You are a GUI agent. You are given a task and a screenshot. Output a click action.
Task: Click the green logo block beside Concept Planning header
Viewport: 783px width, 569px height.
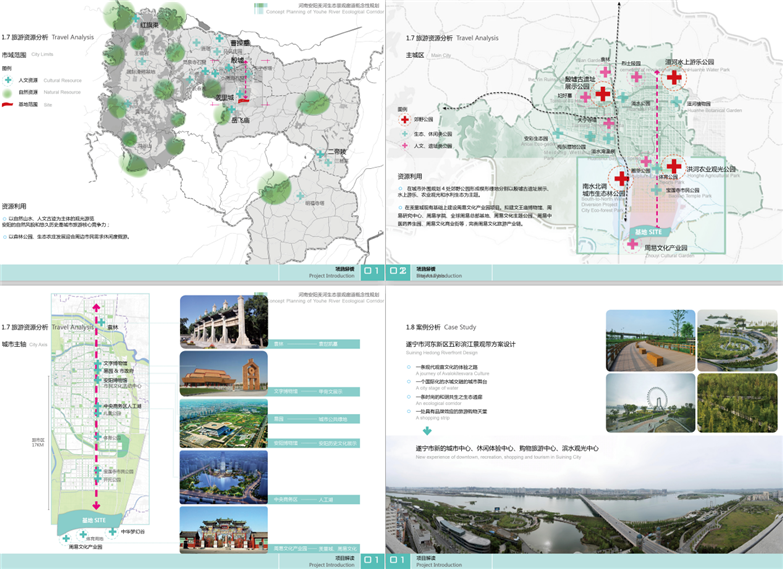259,8
